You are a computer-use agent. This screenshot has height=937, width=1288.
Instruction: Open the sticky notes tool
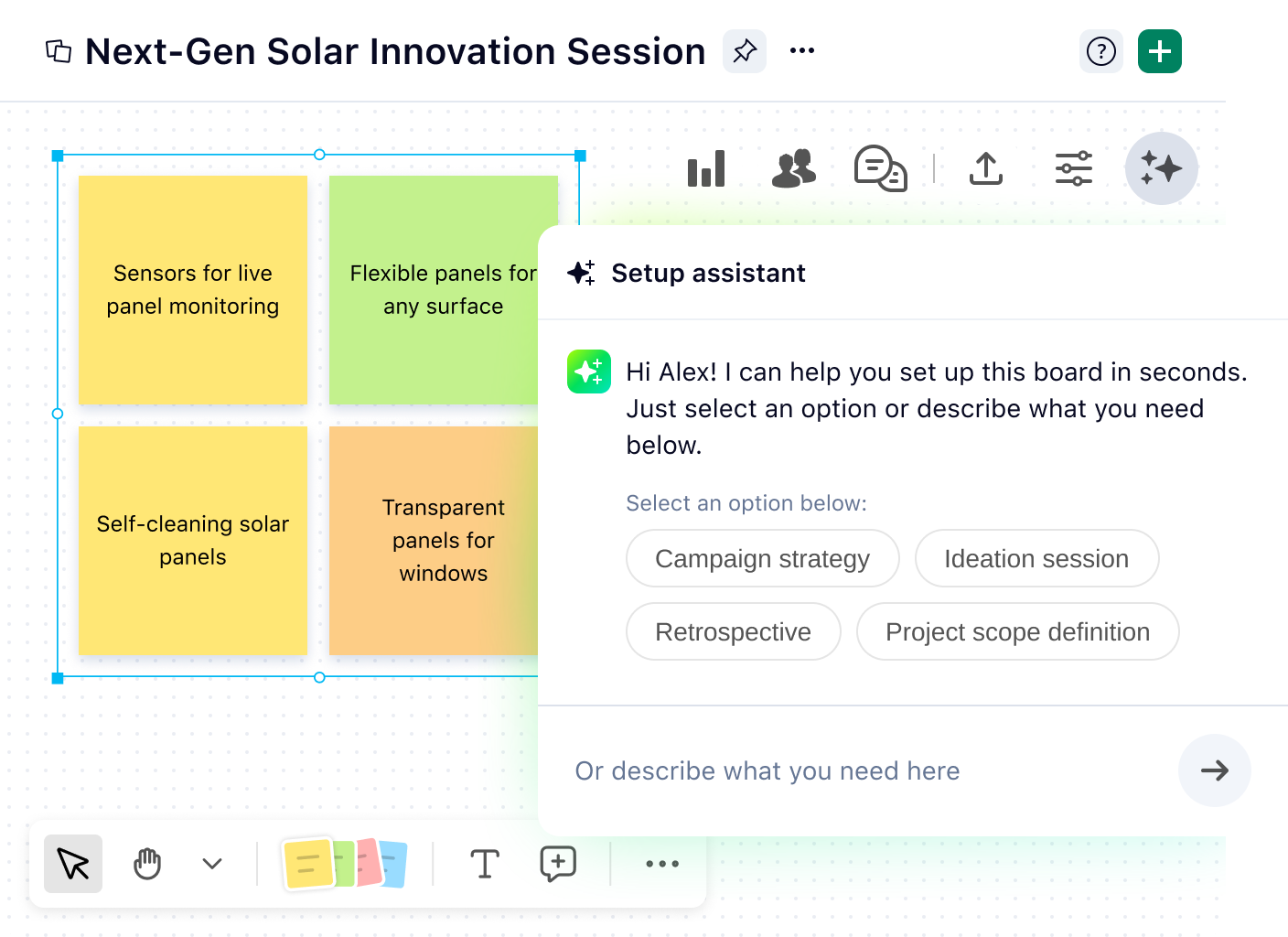pos(346,863)
